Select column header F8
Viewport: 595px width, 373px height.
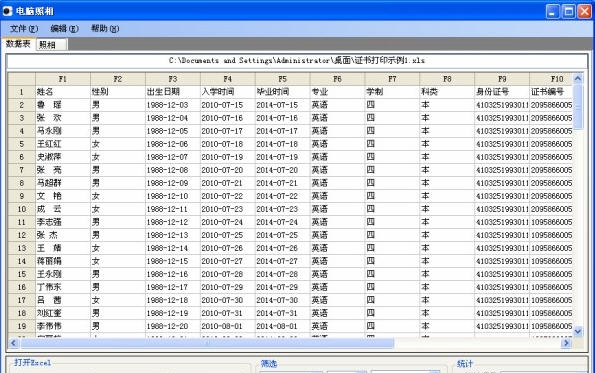click(x=447, y=79)
